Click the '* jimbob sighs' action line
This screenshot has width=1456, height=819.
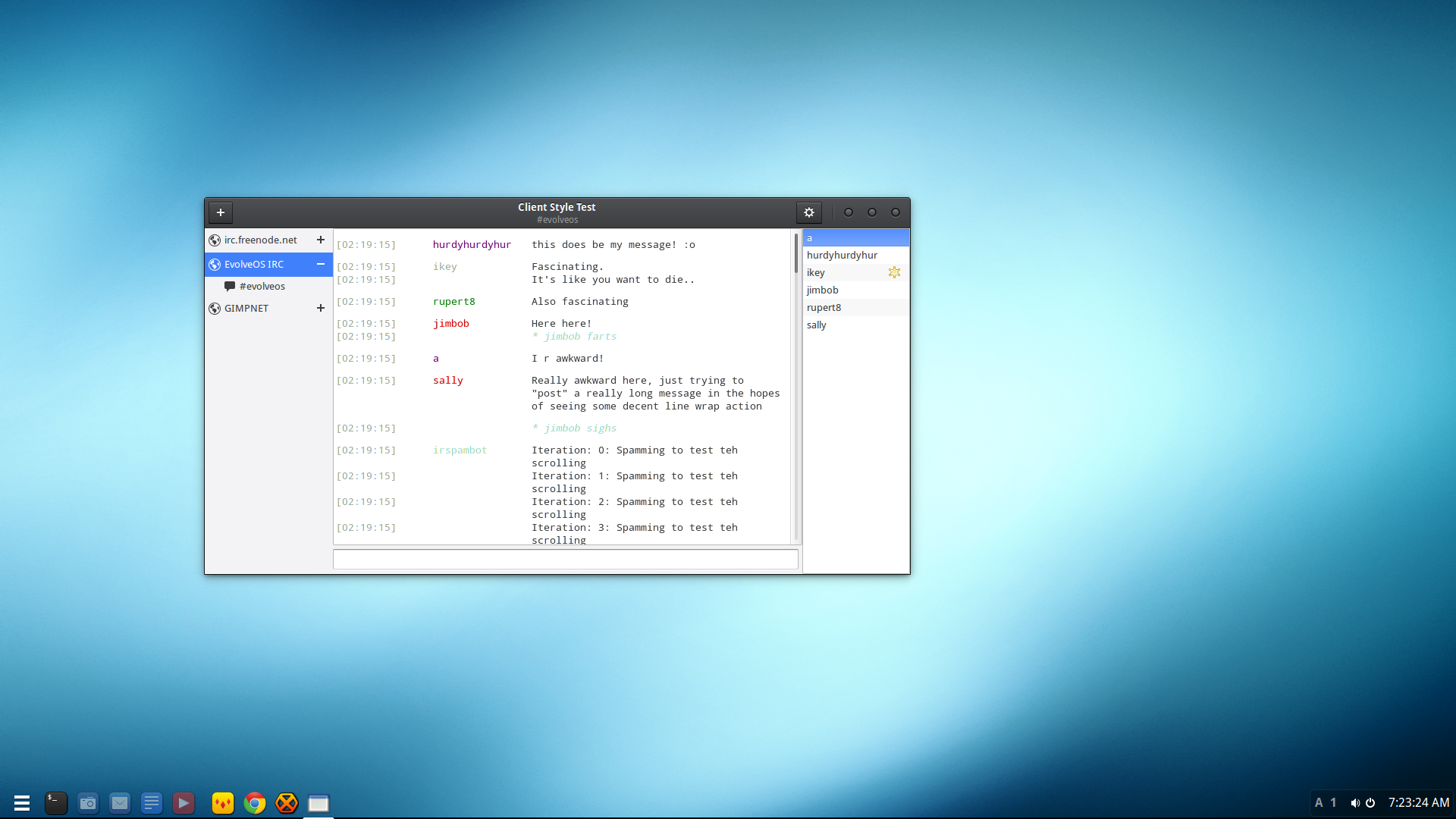coord(574,428)
